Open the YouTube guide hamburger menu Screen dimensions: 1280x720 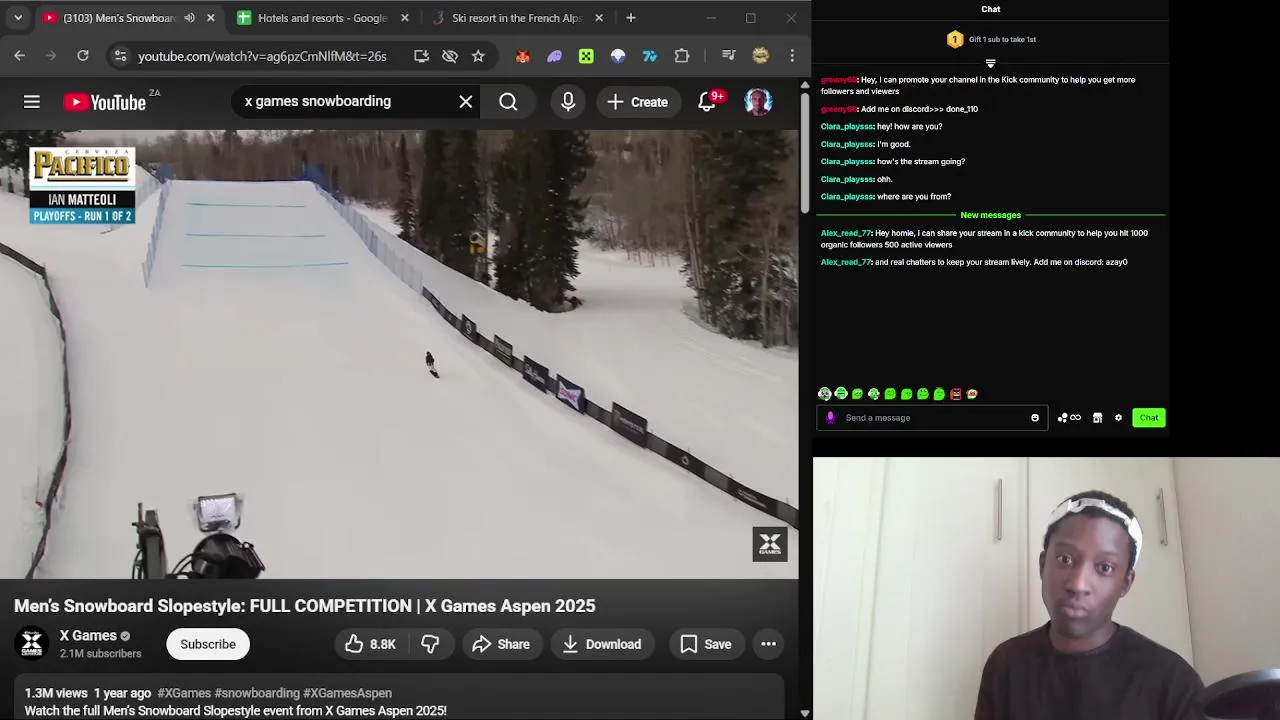pyautogui.click(x=32, y=101)
